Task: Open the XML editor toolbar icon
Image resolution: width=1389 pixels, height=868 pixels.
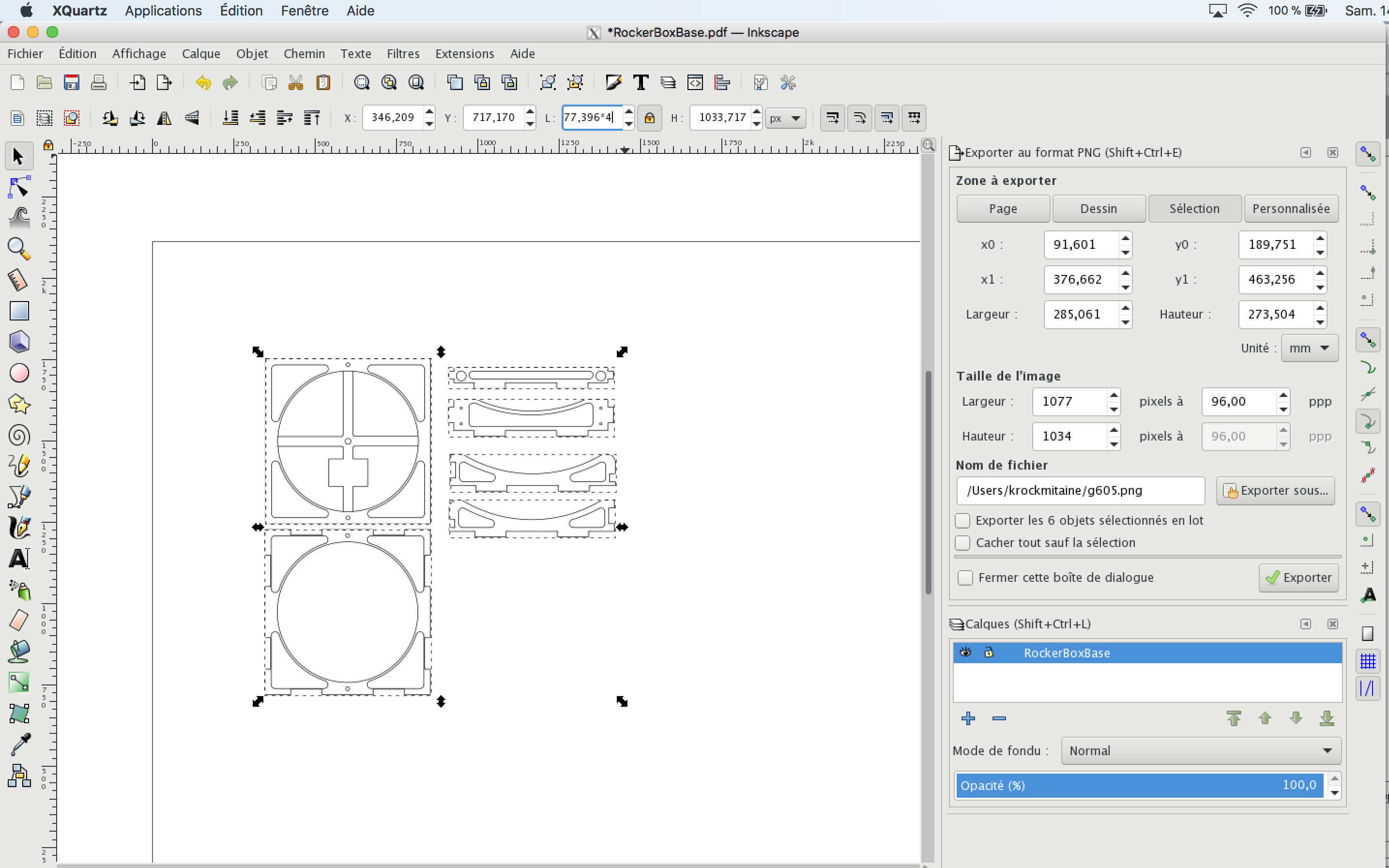Action: click(695, 83)
